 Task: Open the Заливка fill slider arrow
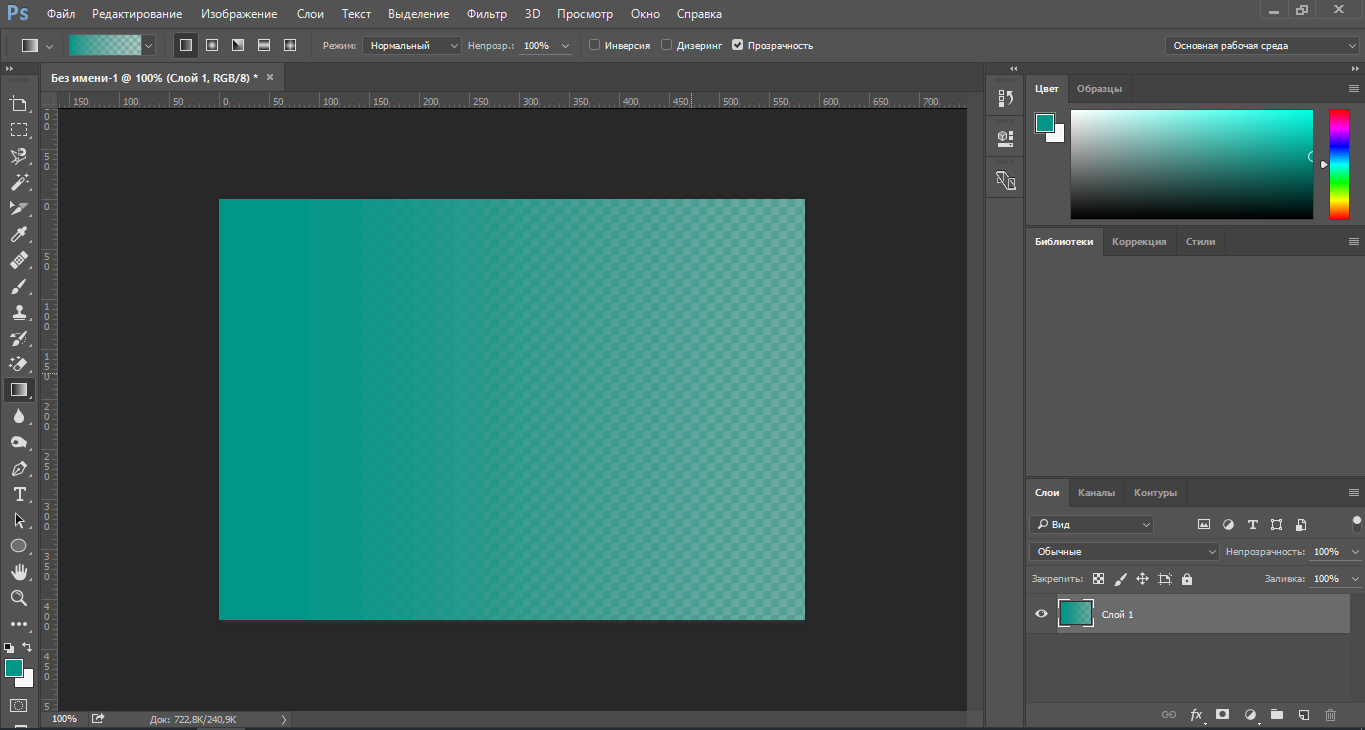click(1356, 579)
